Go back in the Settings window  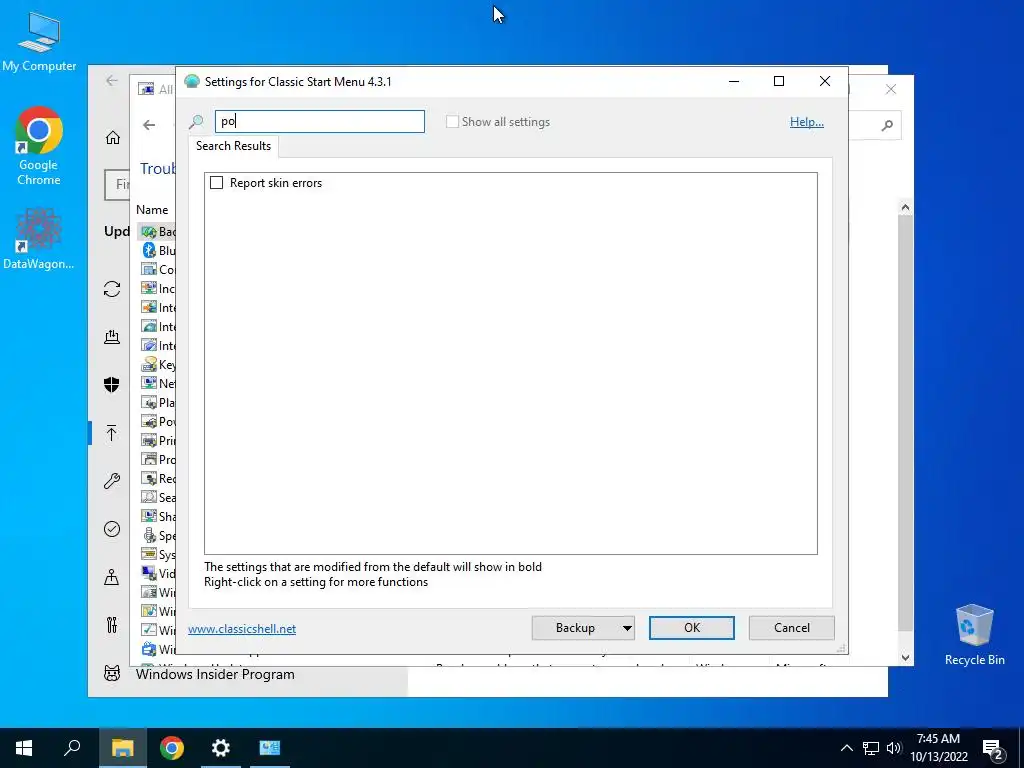click(x=112, y=80)
